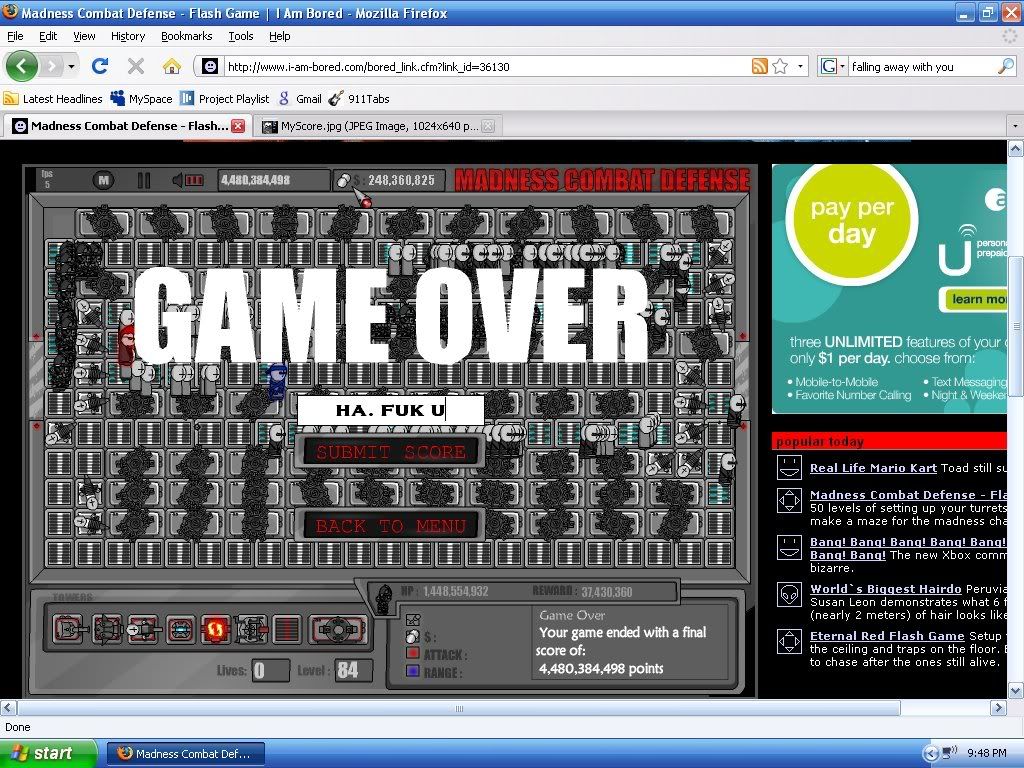1024x768 pixels.
Task: Select the Madness Combat Defense tab
Action: click(x=129, y=126)
